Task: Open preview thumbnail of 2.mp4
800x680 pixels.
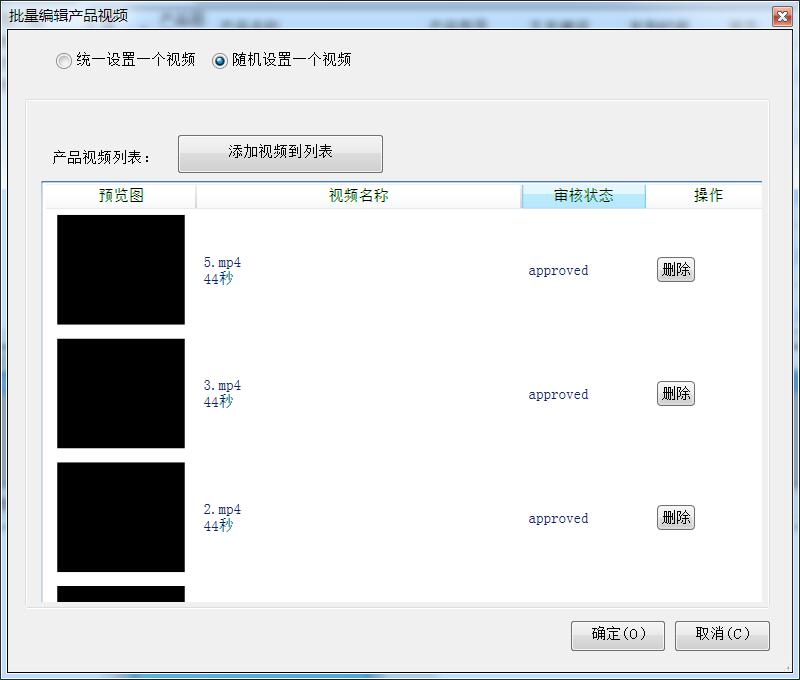Action: click(x=121, y=517)
